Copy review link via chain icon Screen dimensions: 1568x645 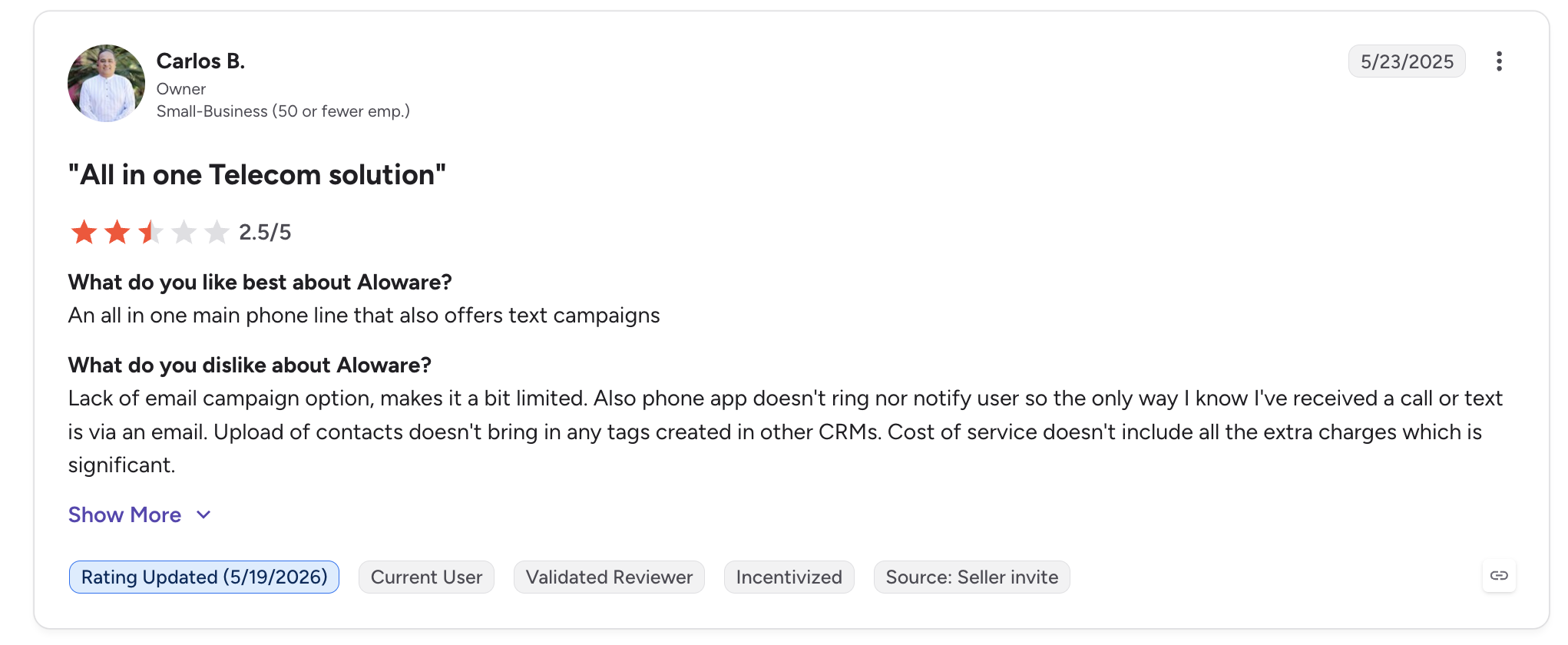pyautogui.click(x=1499, y=576)
